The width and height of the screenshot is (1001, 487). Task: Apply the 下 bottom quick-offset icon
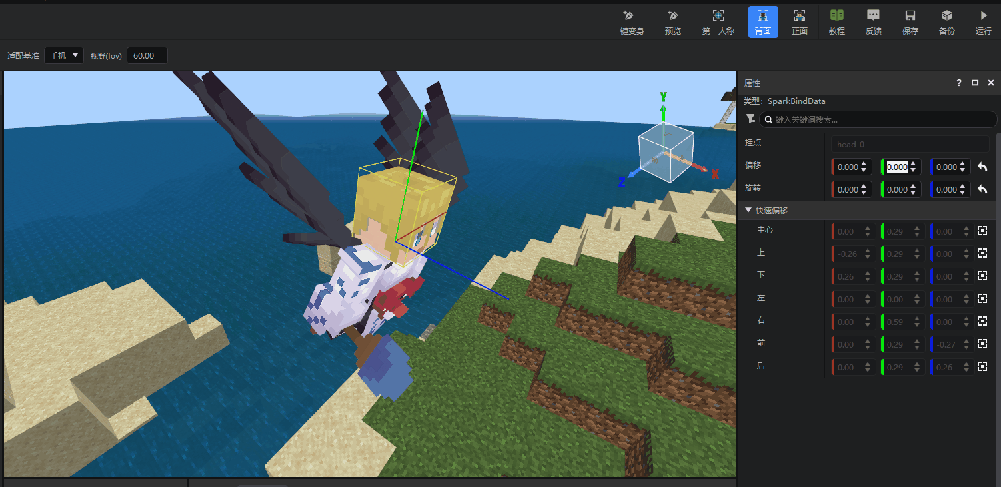pos(982,276)
